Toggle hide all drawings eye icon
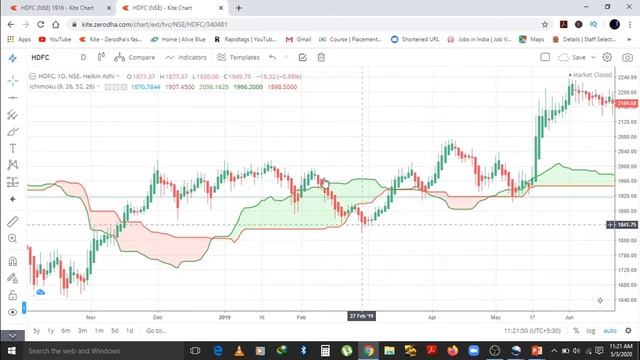The height and width of the screenshot is (360, 640). tap(13, 312)
